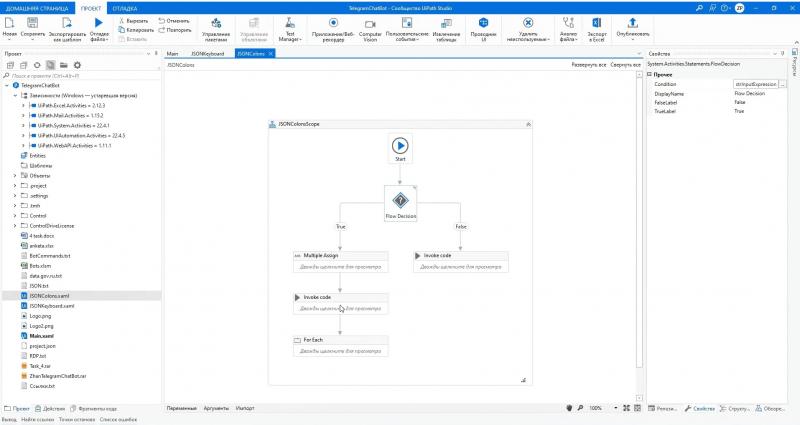This screenshot has height=425, width=800.
Task: Launch App/Web Recorder
Action: click(333, 29)
